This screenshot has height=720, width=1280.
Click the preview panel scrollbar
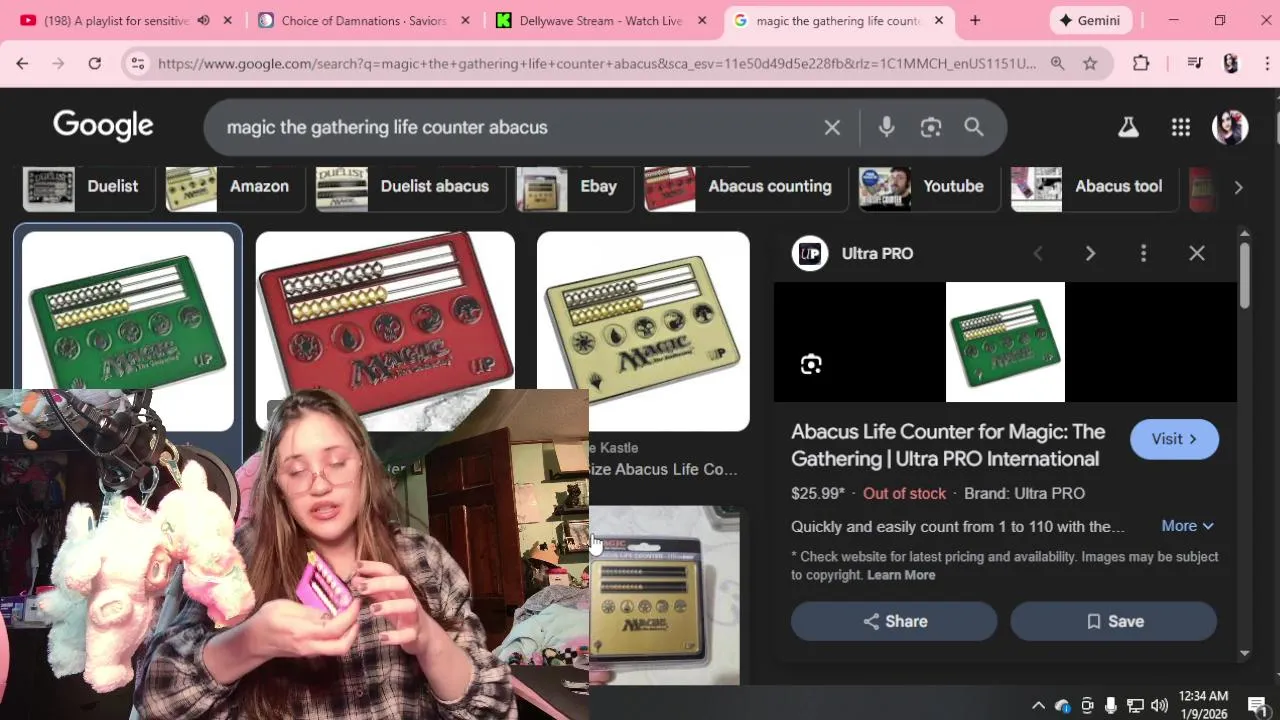[x=1244, y=274]
